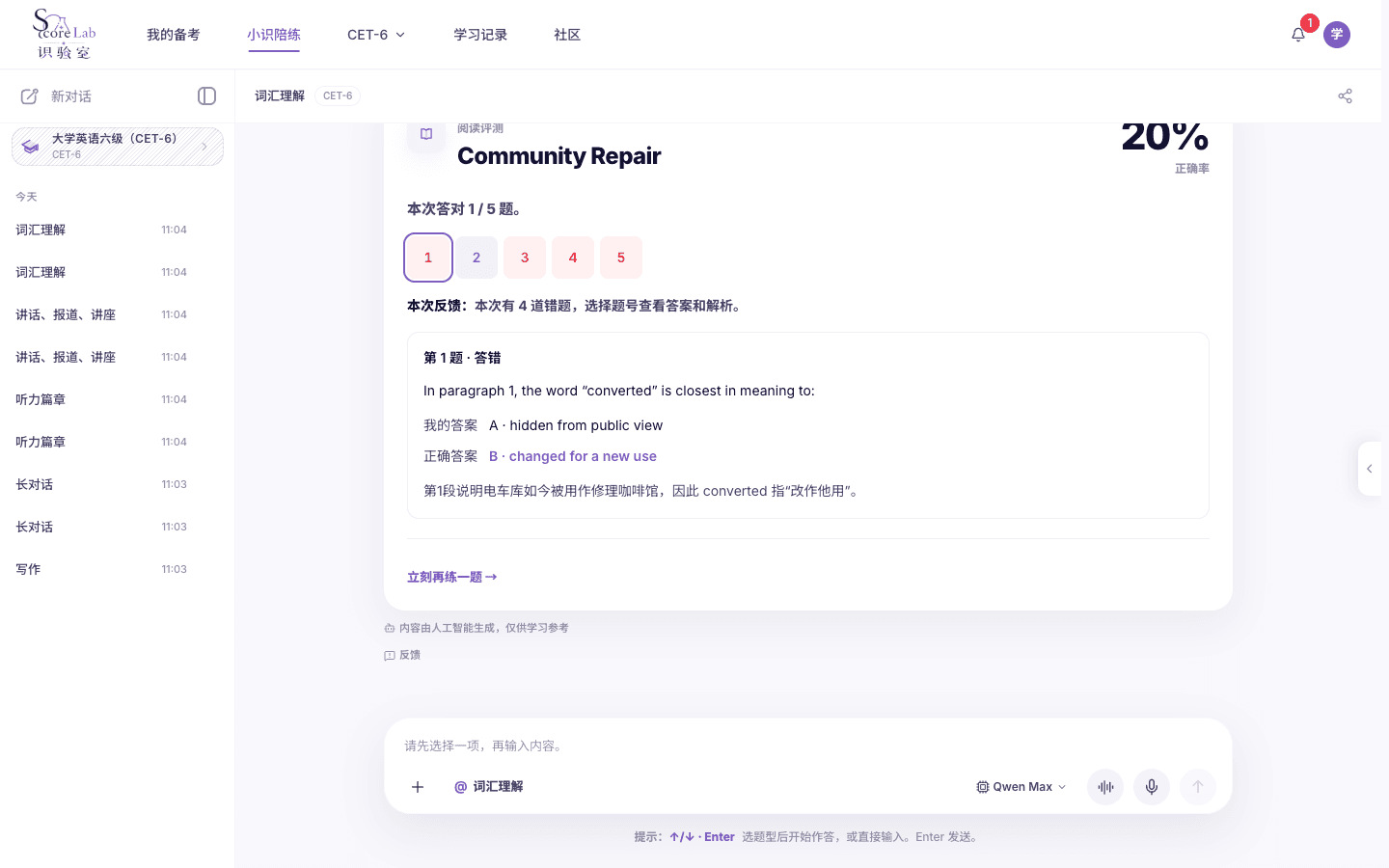Expand the right side panel chevron

(1370, 469)
